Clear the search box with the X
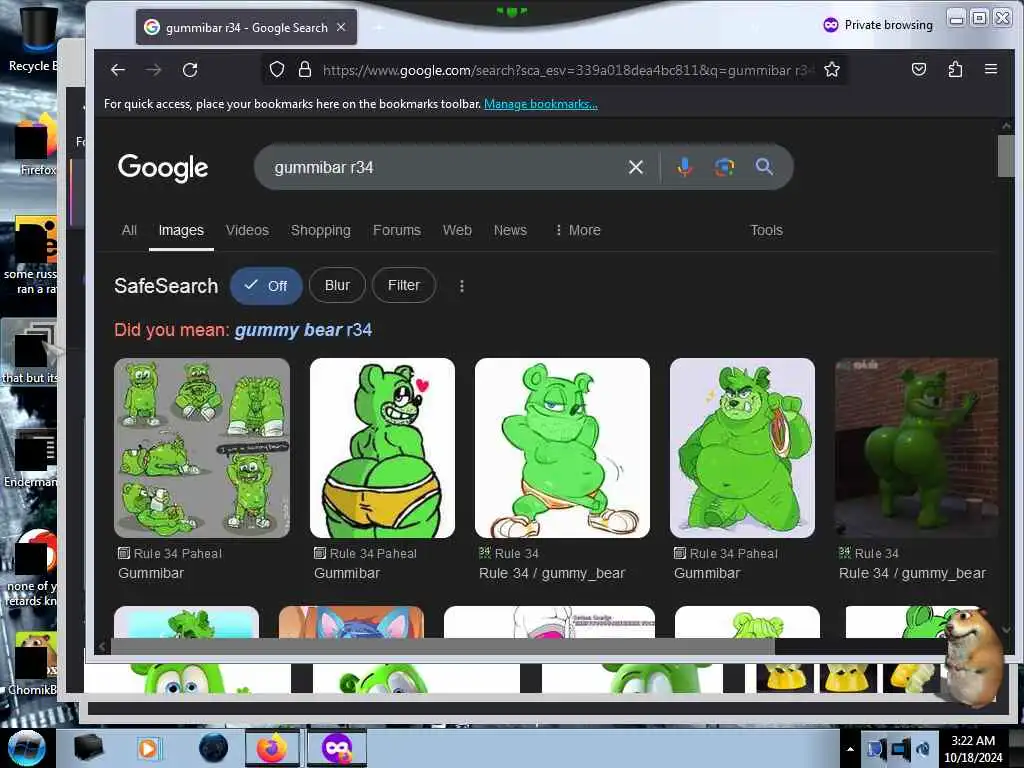The image size is (1024, 768). pos(635,167)
